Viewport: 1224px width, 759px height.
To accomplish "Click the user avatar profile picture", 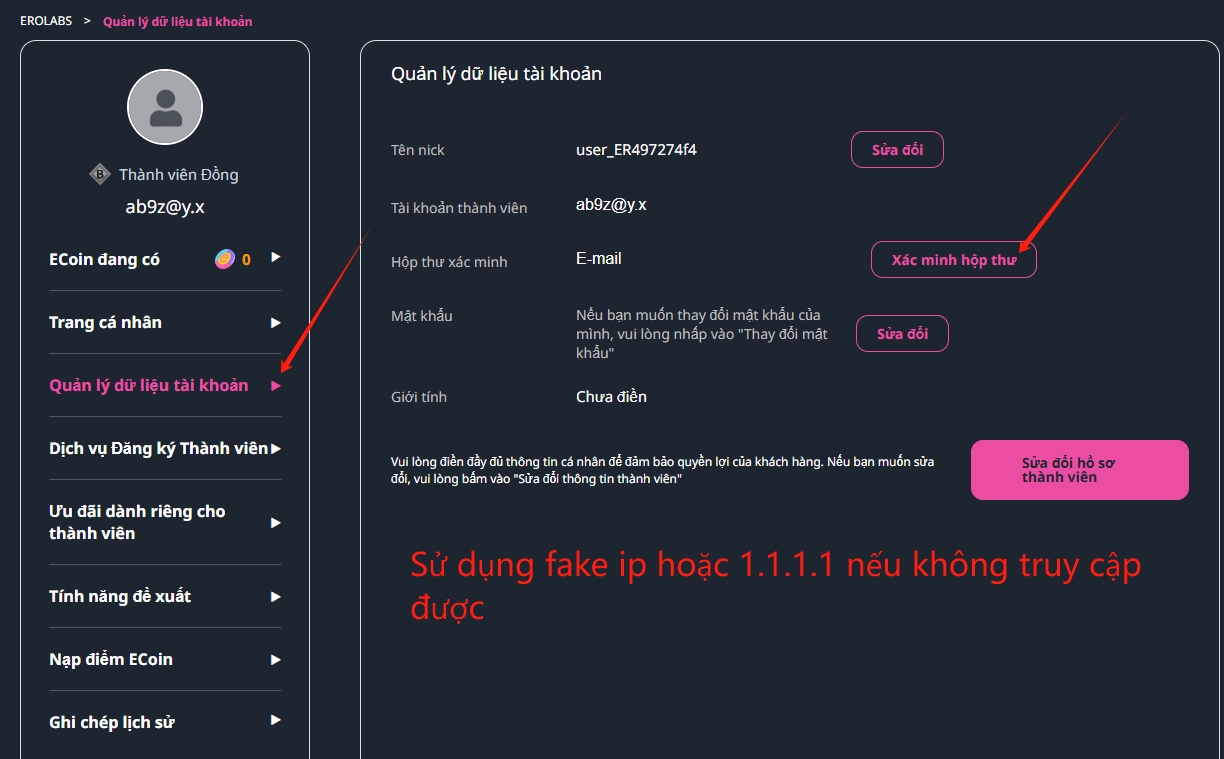I will (x=165, y=107).
